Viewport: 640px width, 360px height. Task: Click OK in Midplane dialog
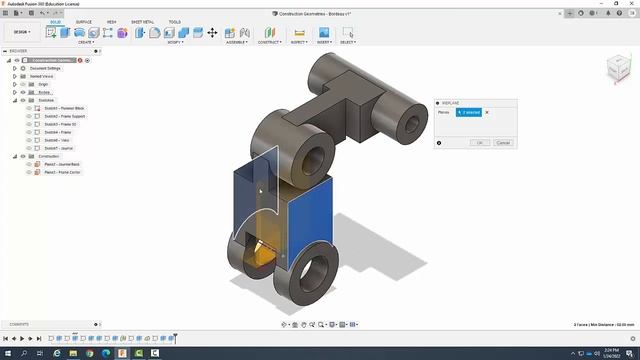pos(480,142)
